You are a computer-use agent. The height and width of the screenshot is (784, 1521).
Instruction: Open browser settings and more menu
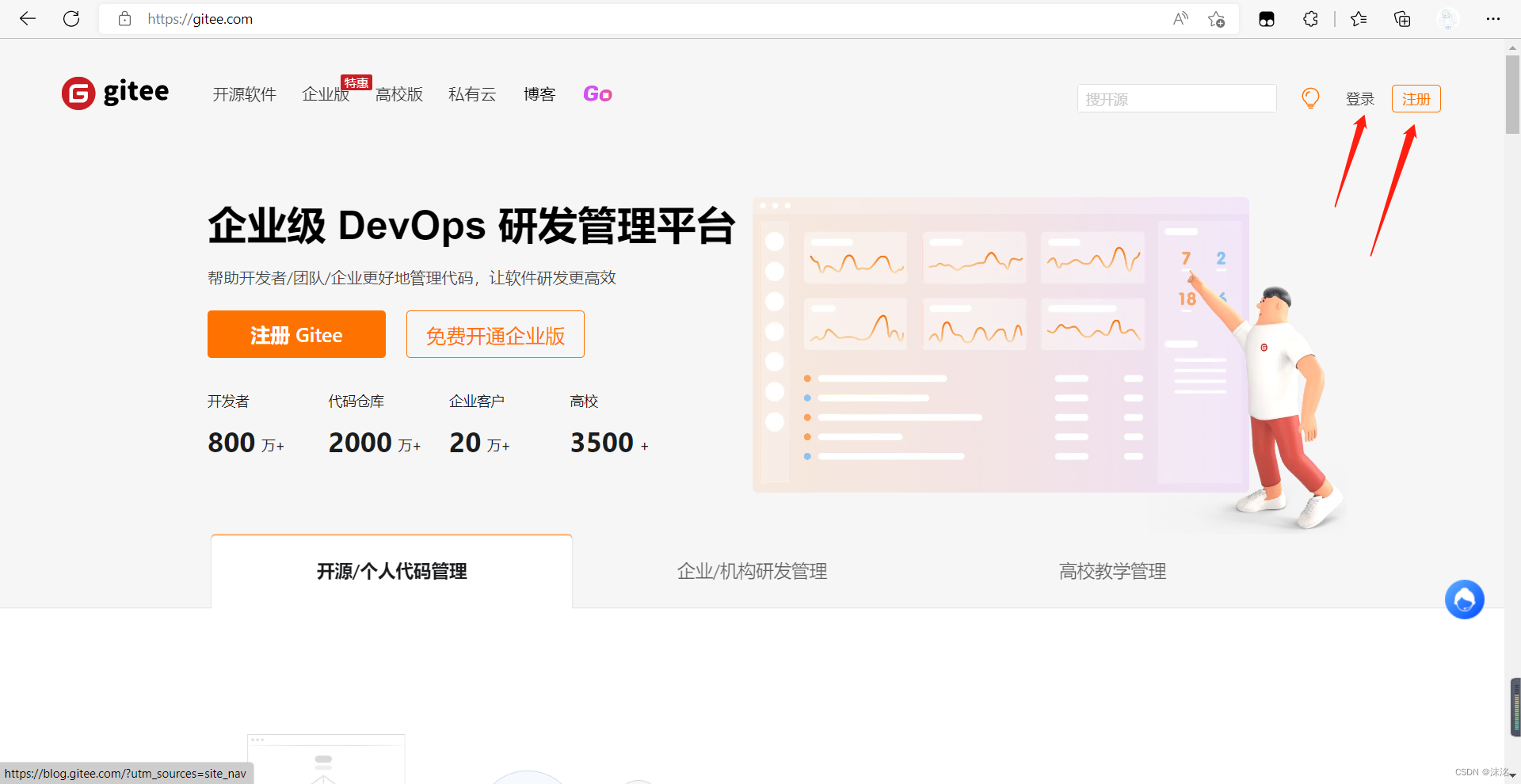pos(1493,19)
